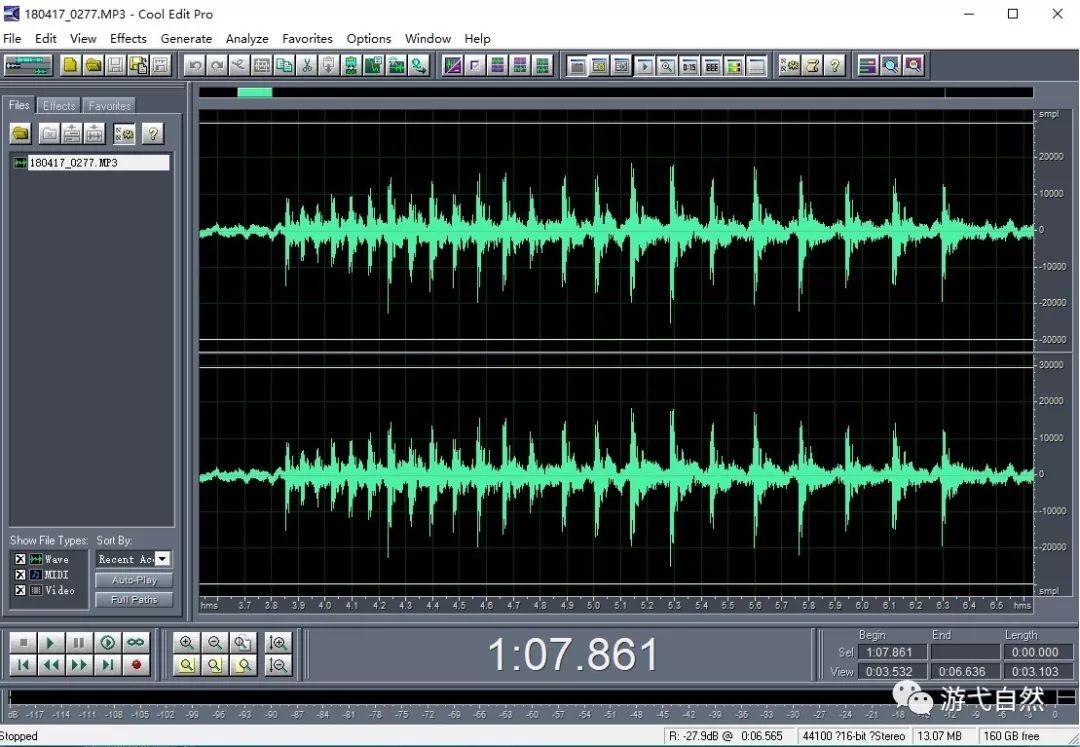Open the Favorites menu
Image resolution: width=1080 pixels, height=747 pixels.
point(307,39)
